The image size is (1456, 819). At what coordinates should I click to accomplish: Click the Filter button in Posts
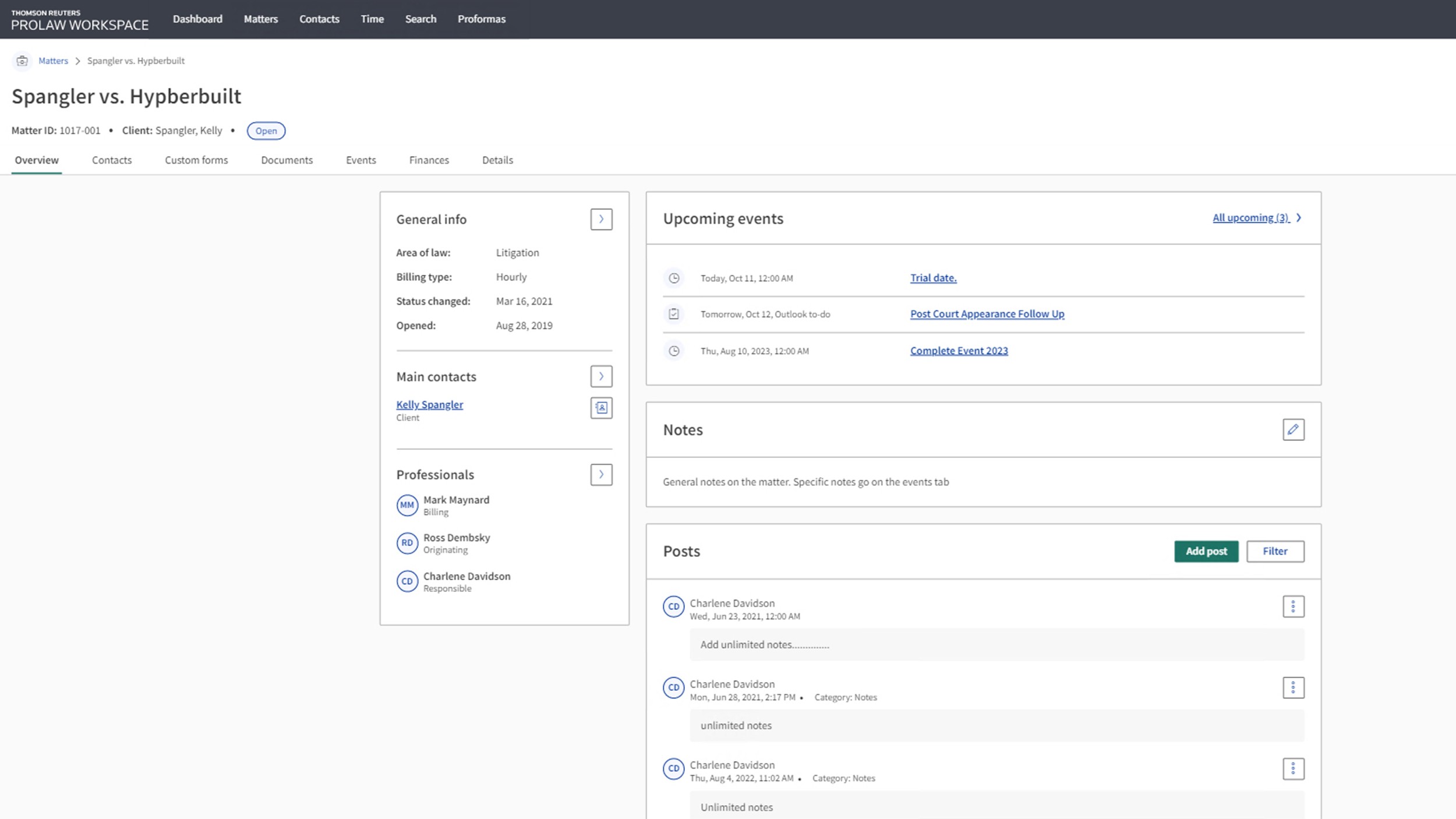click(1275, 551)
